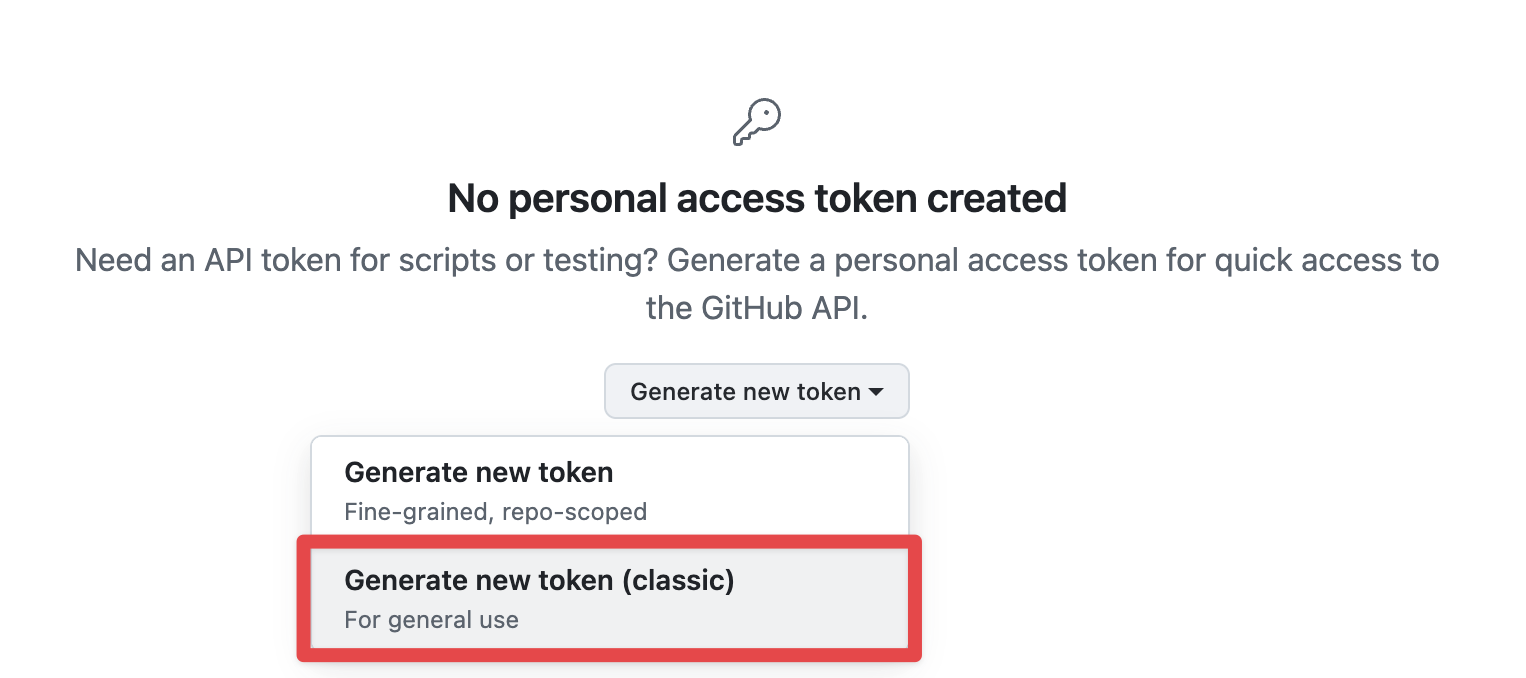Click the Fine-grained, repo-scoped option
This screenshot has width=1526, height=678.
pos(495,512)
